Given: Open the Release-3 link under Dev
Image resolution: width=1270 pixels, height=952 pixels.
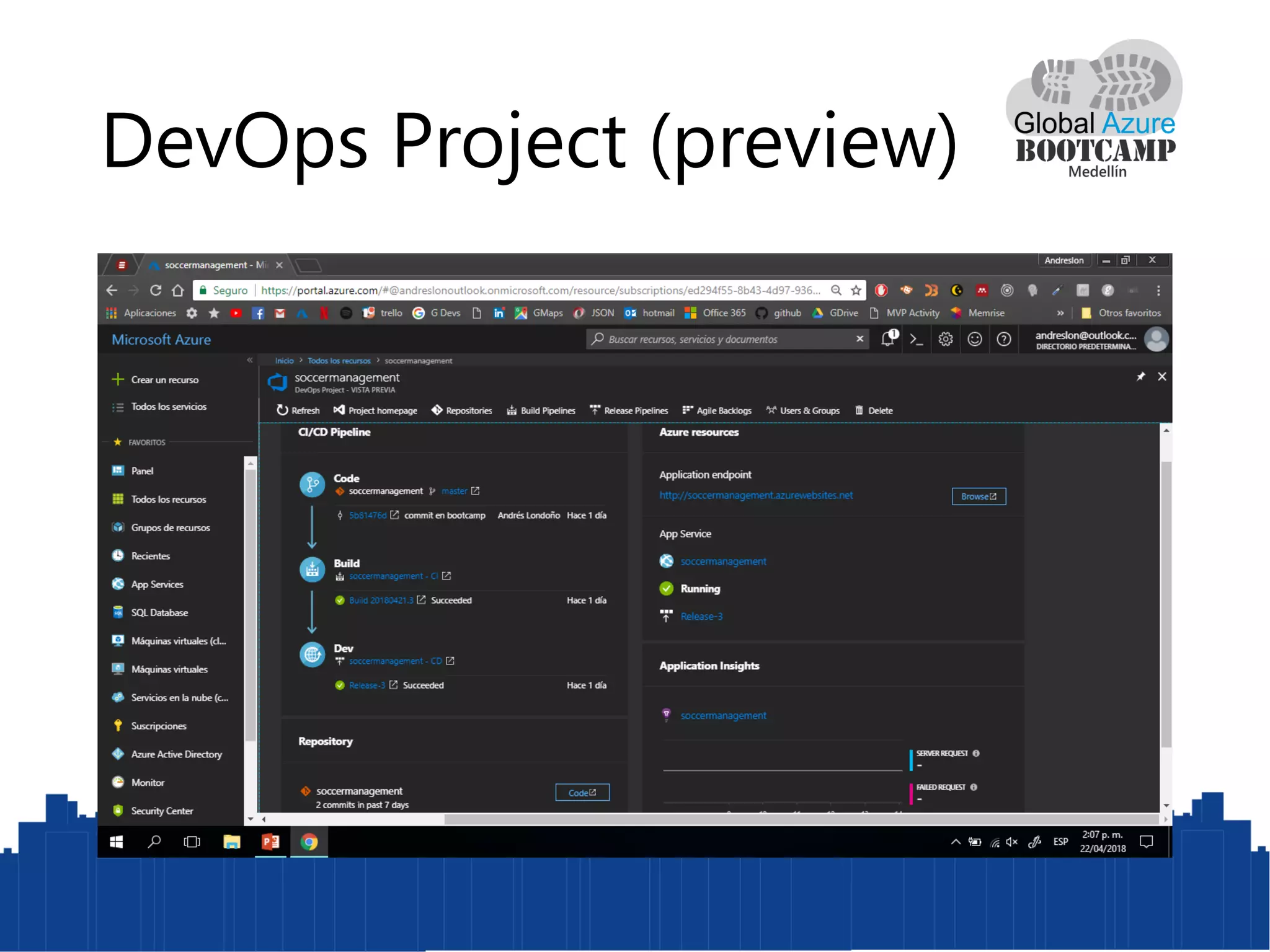Looking at the screenshot, I should point(367,685).
